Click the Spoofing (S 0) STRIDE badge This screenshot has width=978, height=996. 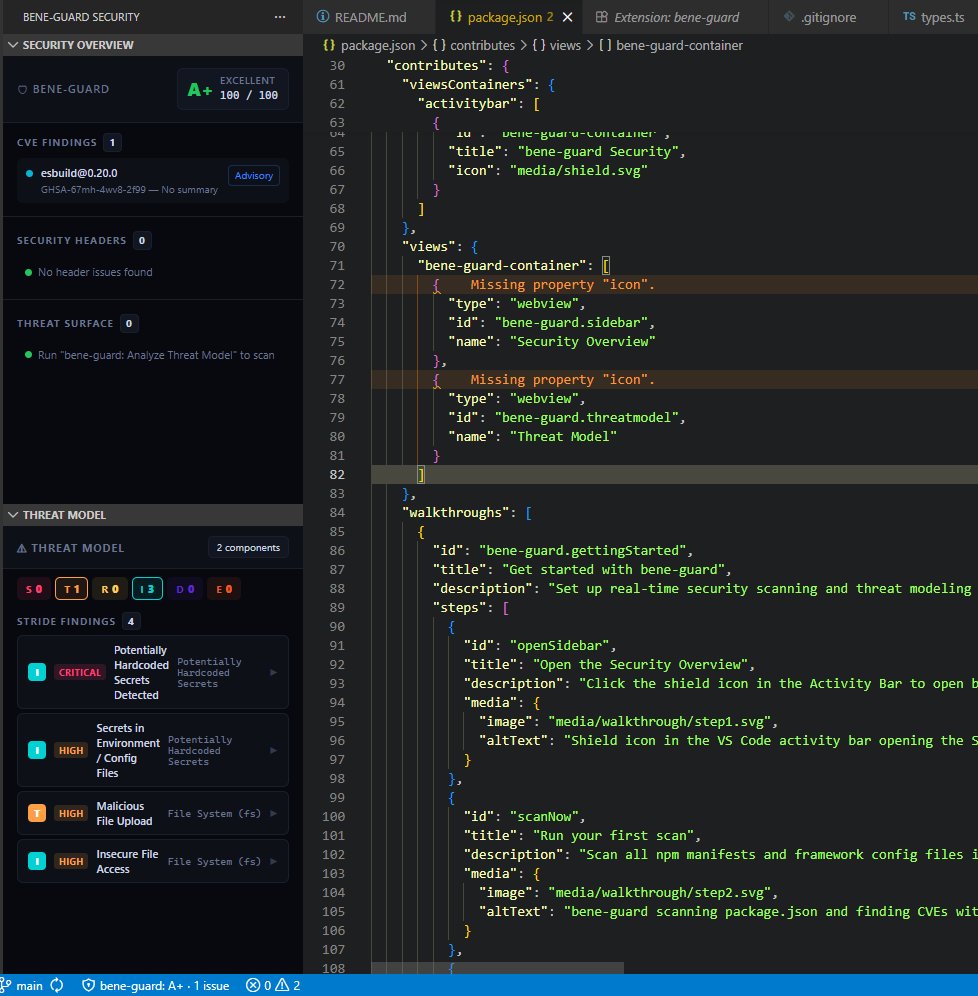(x=33, y=589)
